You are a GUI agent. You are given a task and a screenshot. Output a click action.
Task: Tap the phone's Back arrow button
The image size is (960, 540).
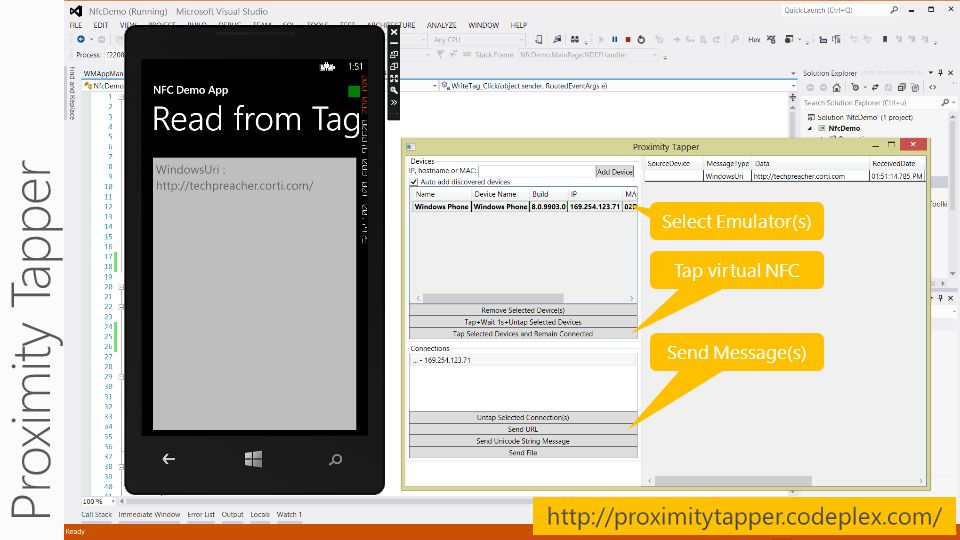click(x=168, y=459)
